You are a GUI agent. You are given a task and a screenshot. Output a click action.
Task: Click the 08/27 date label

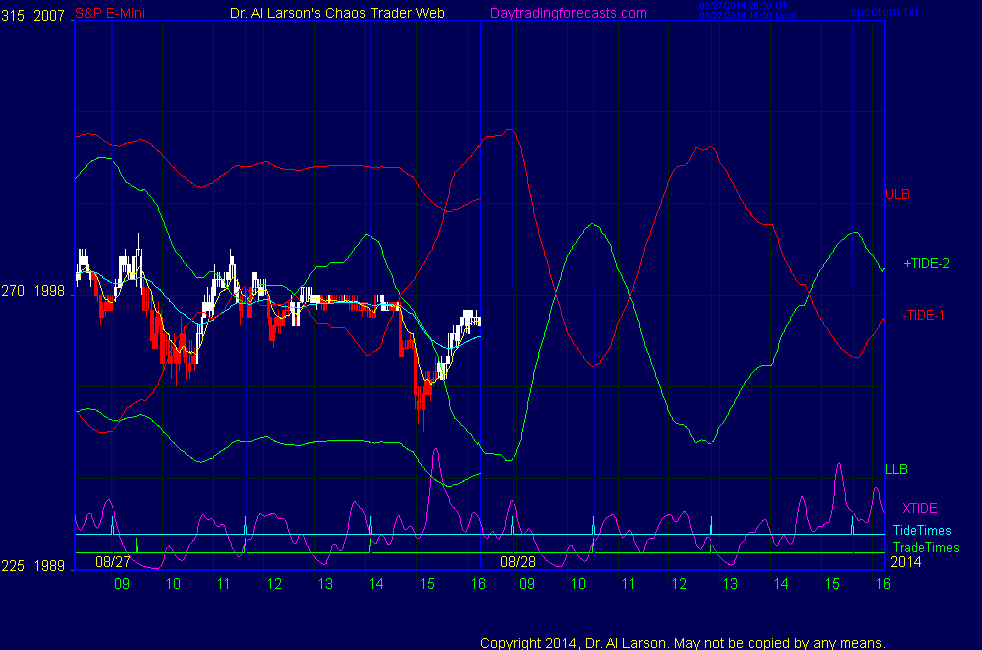click(113, 562)
